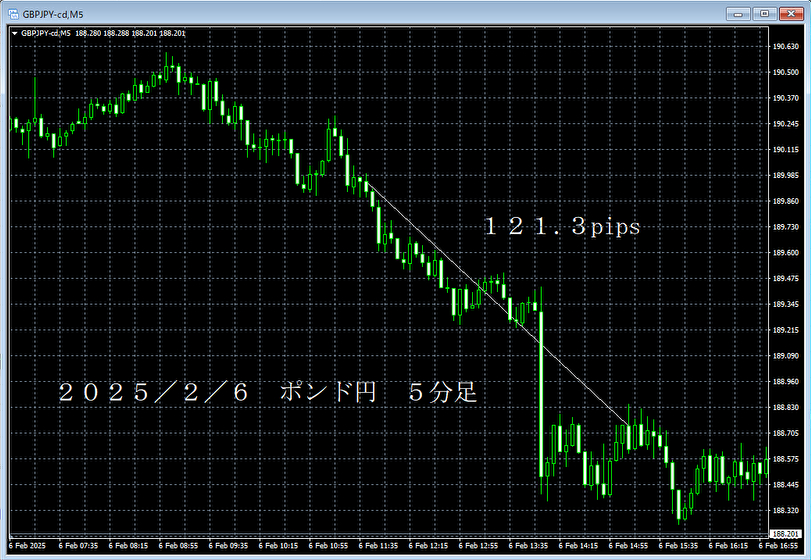Click the 6 Feb 11:35 time label

coord(378,546)
